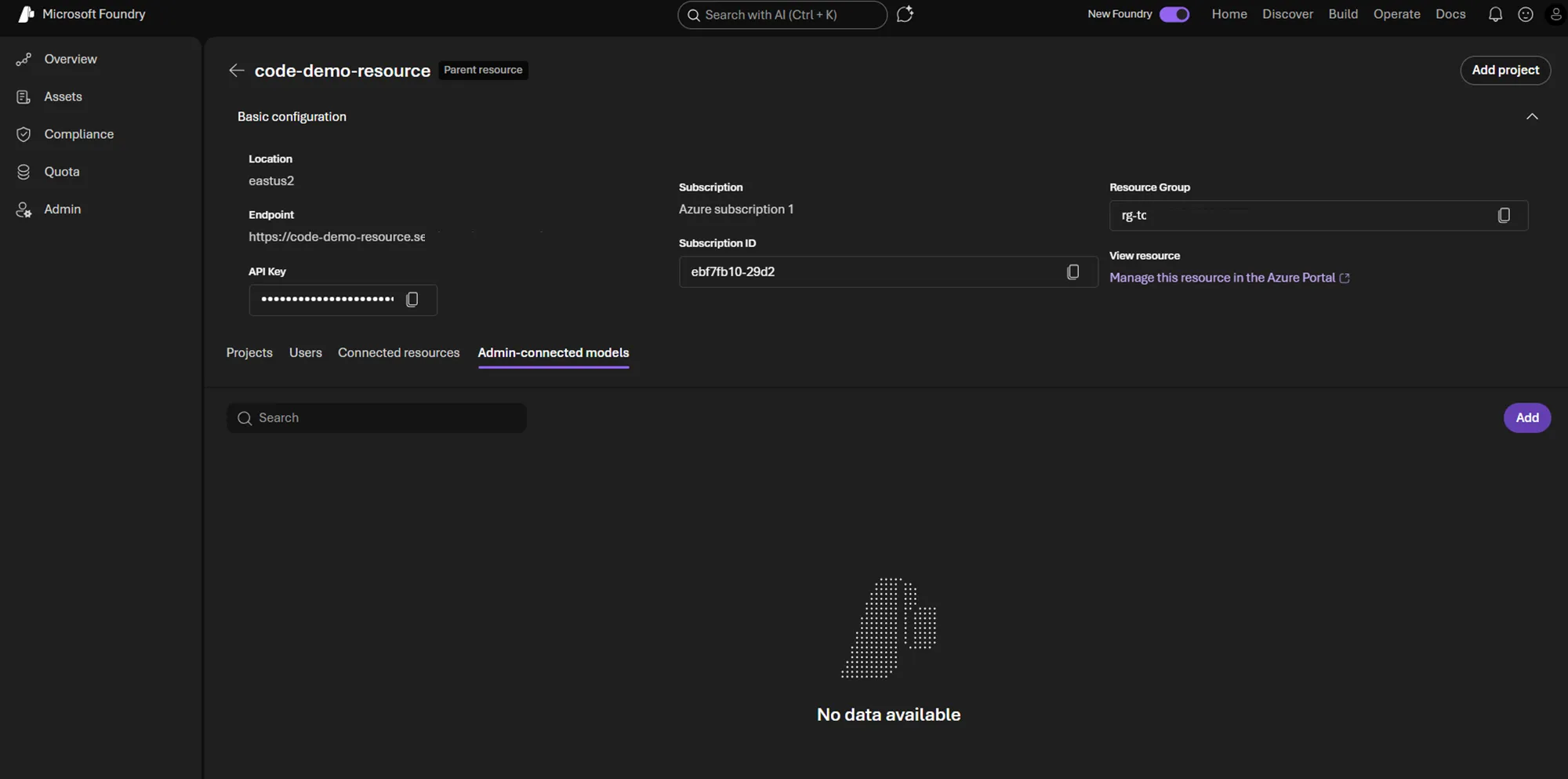Go back using the arrow beside code-demo-resource

click(236, 71)
